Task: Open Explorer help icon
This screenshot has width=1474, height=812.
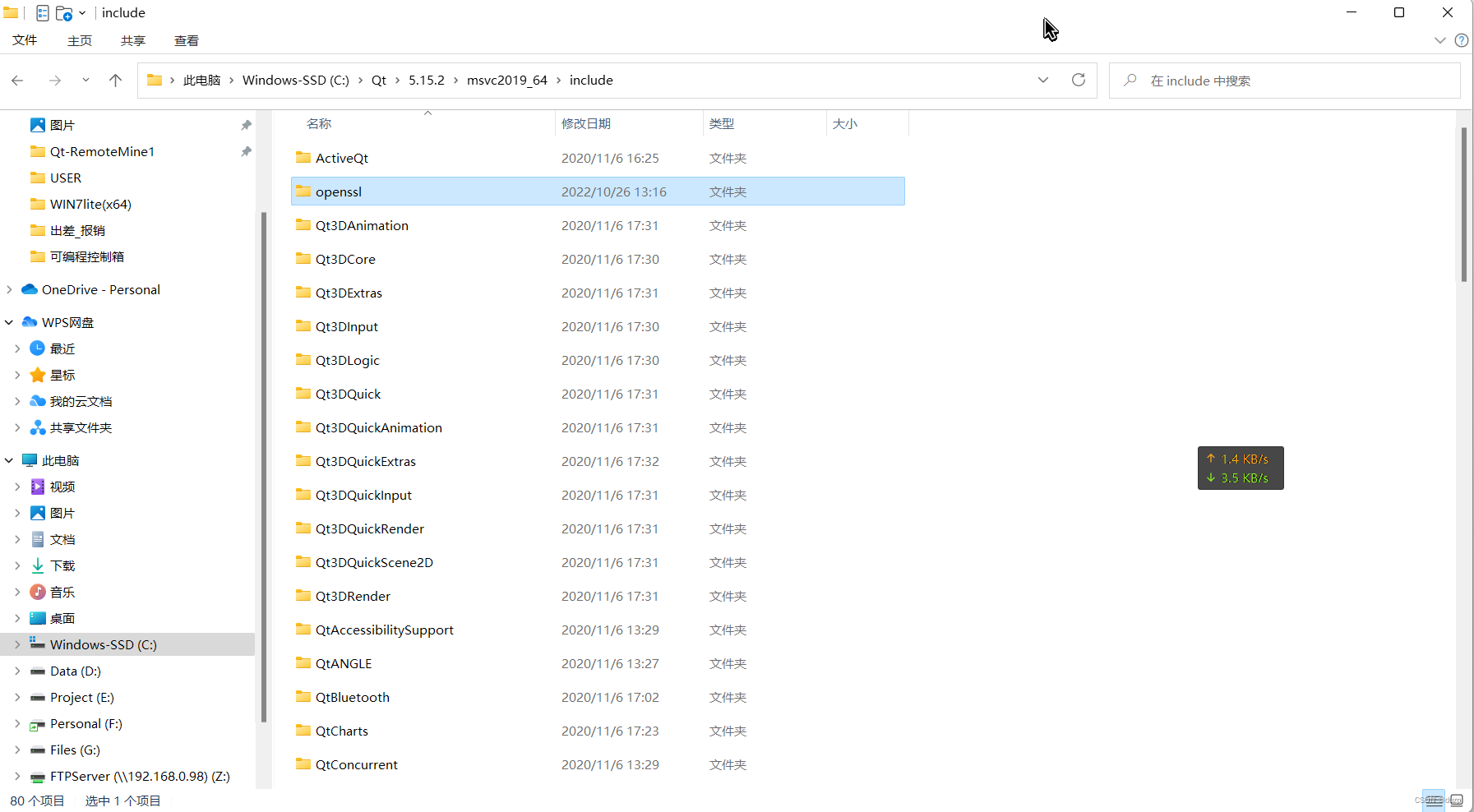Action: (1462, 40)
